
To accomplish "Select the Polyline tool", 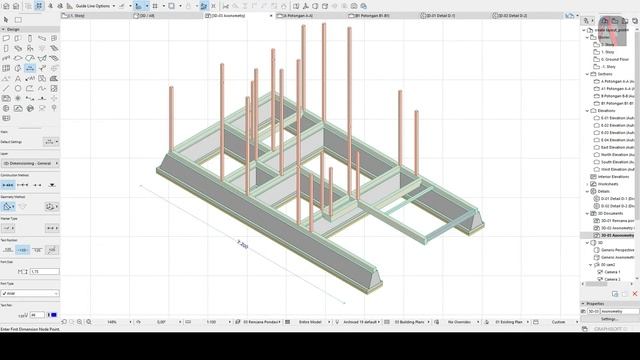I will tap(30, 88).
